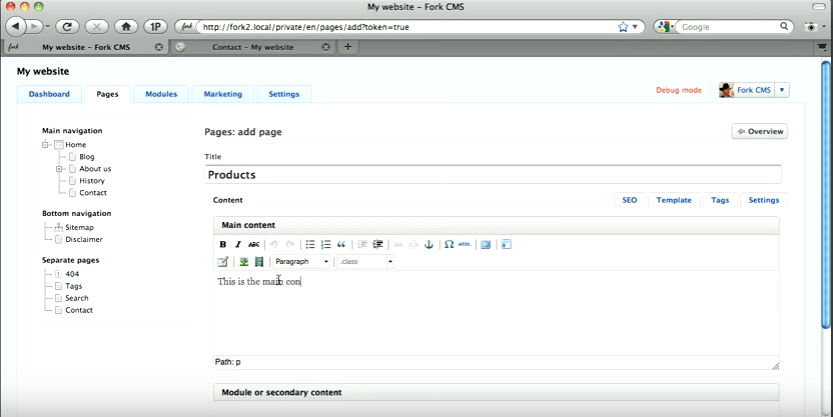The height and width of the screenshot is (417, 833).
Task: Collapse the Home tree node
Action: coord(46,145)
